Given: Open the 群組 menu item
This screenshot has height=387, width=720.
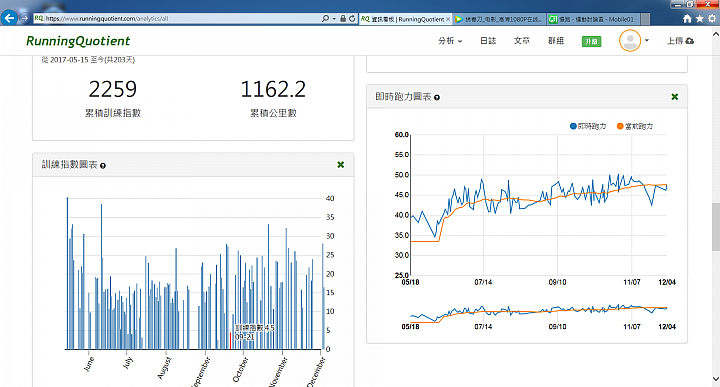Looking at the screenshot, I should click(556, 41).
